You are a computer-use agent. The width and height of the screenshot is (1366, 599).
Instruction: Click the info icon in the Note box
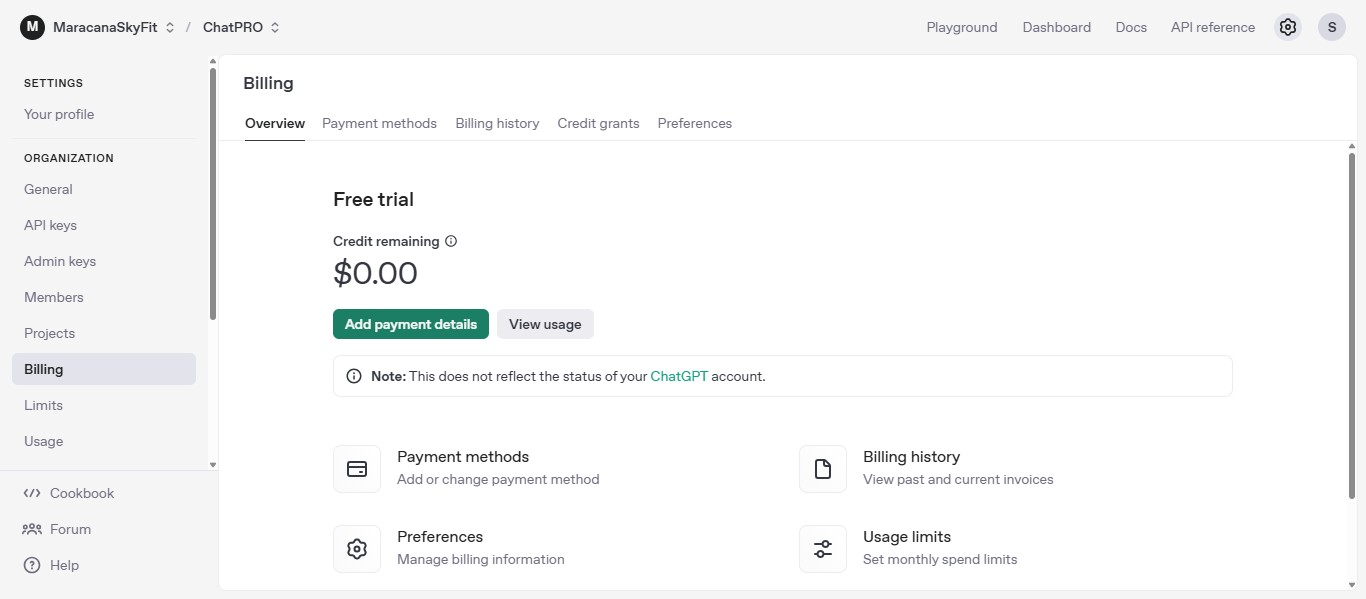[x=354, y=376]
